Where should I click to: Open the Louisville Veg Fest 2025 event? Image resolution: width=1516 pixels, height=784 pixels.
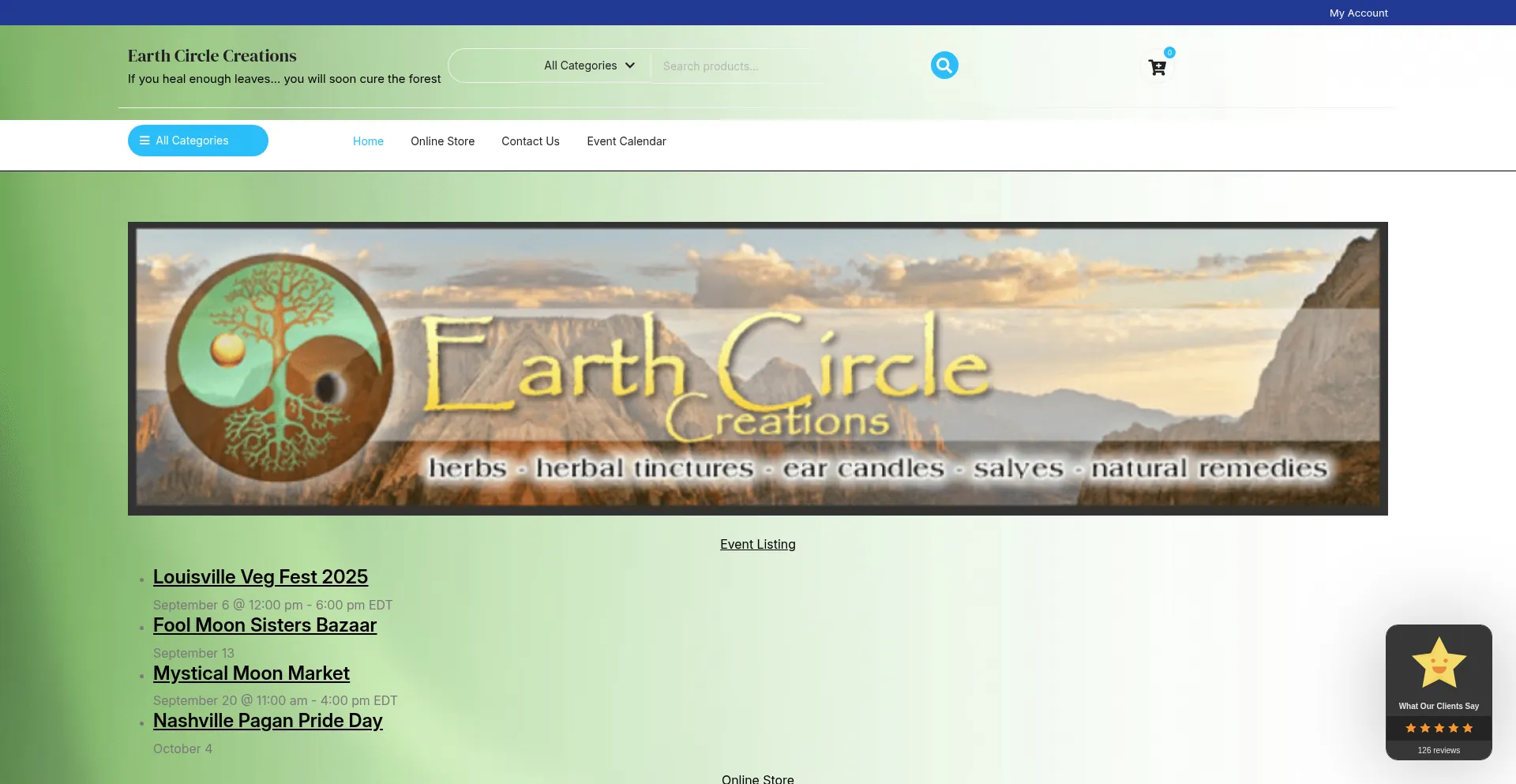click(x=261, y=577)
